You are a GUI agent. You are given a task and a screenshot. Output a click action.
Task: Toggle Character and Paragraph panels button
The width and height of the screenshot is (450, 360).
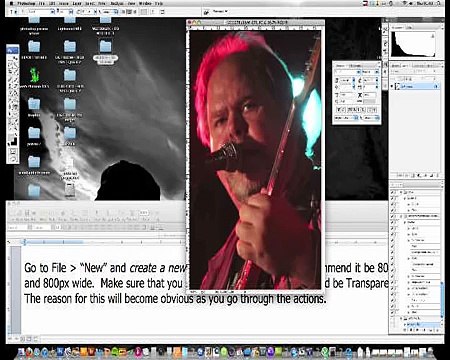pos(162,12)
